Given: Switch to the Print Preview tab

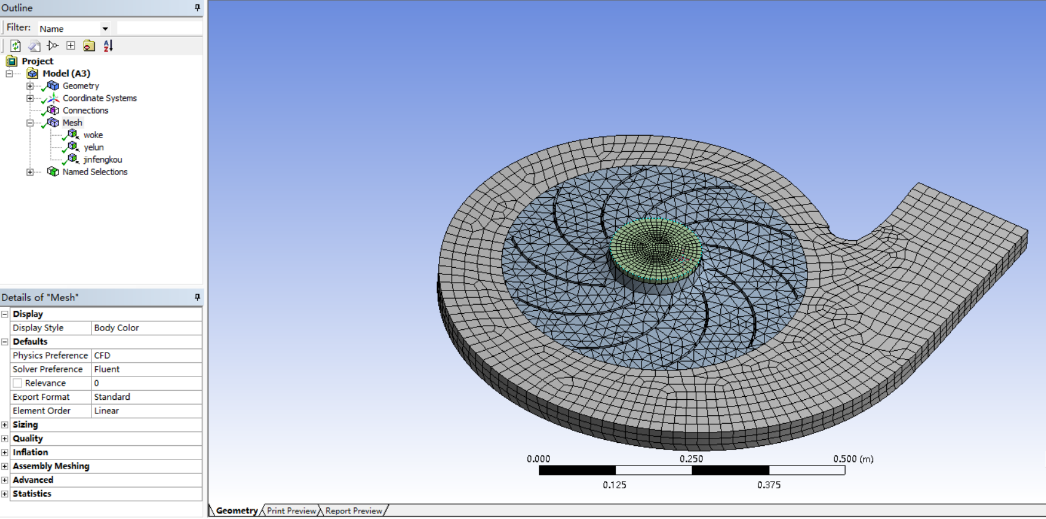Looking at the screenshot, I should pyautogui.click(x=291, y=511).
